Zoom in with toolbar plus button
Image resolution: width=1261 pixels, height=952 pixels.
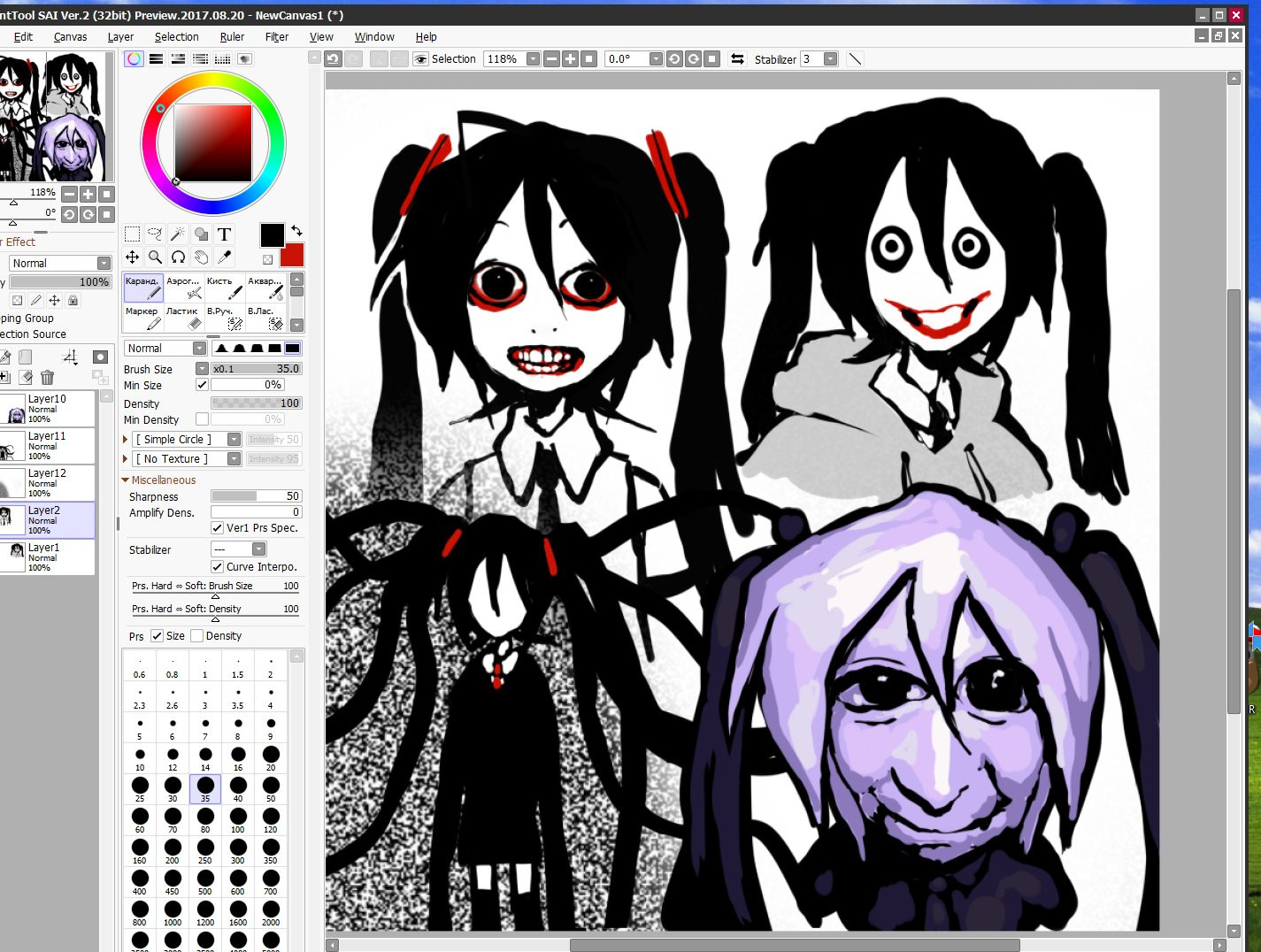[x=570, y=58]
